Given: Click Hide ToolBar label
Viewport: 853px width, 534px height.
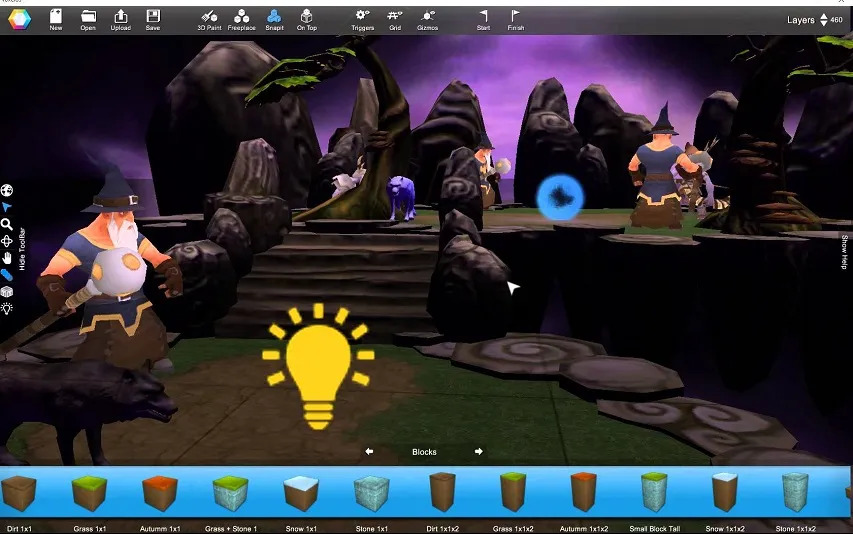Looking at the screenshot, I should click(22, 249).
